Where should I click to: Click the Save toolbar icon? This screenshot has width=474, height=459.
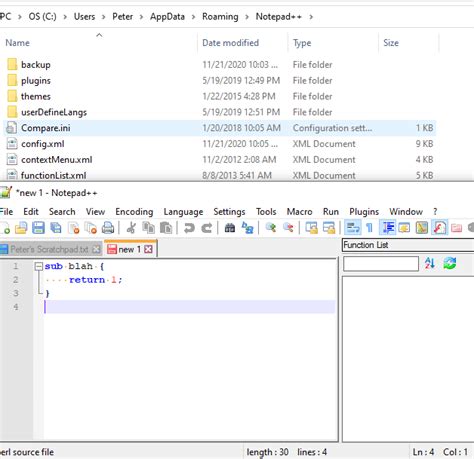pos(38,228)
